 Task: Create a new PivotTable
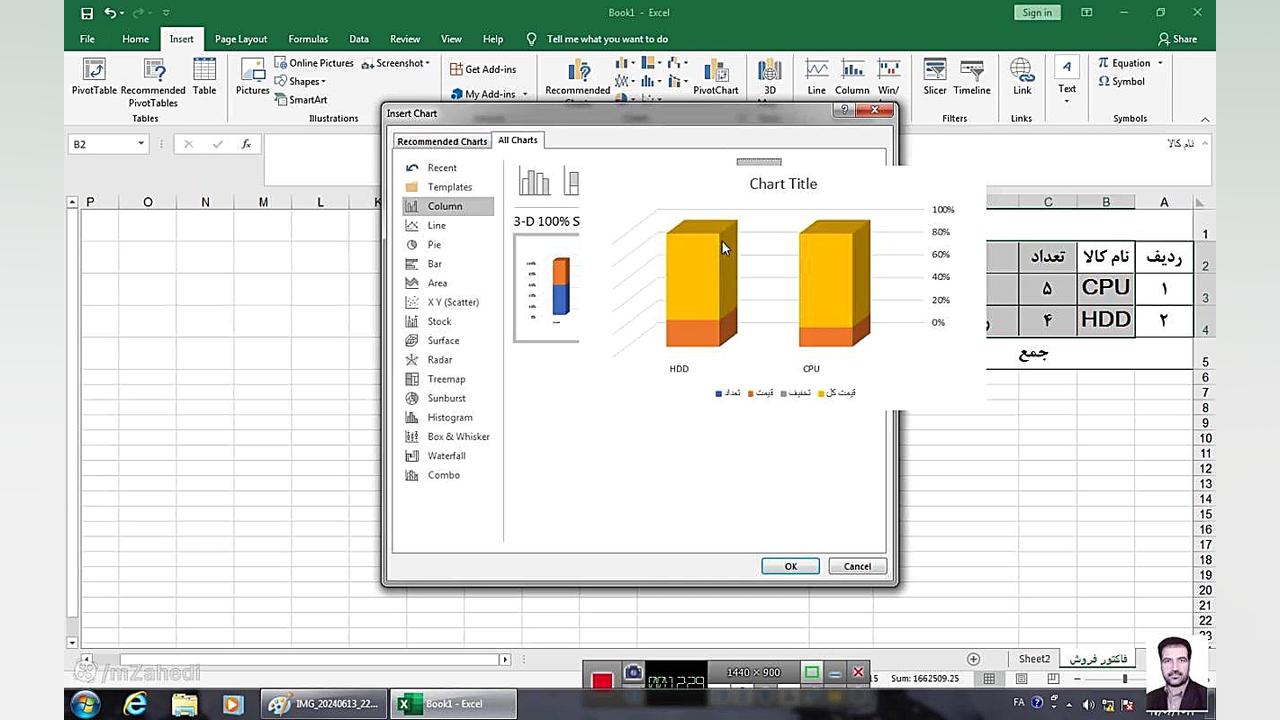[x=93, y=75]
